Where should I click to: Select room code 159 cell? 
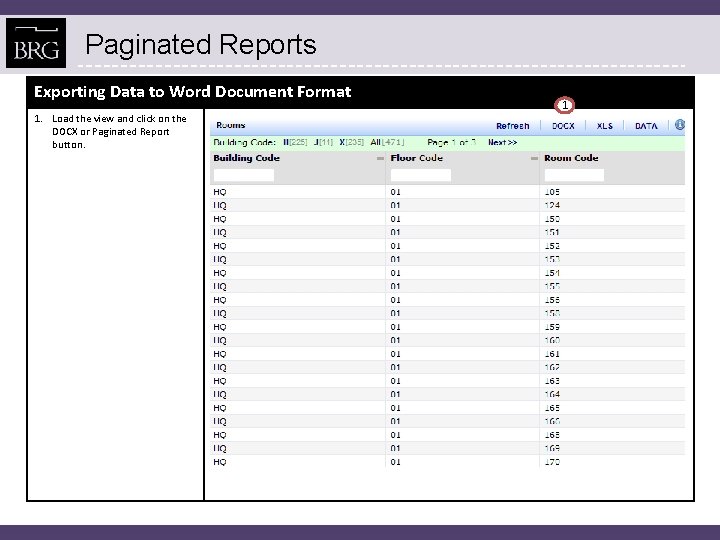pos(552,327)
